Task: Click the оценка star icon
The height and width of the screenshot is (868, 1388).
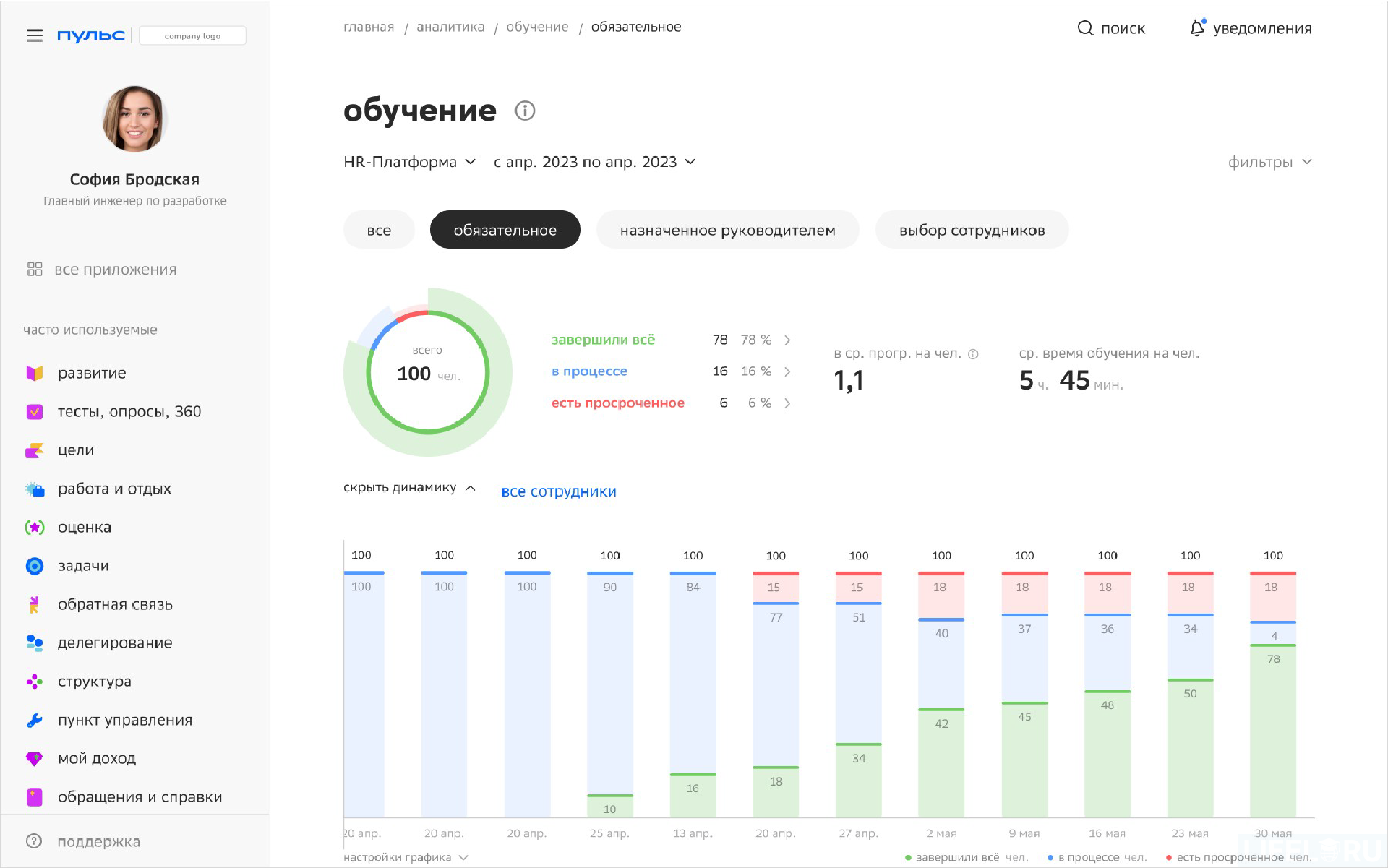Action: pos(34,527)
